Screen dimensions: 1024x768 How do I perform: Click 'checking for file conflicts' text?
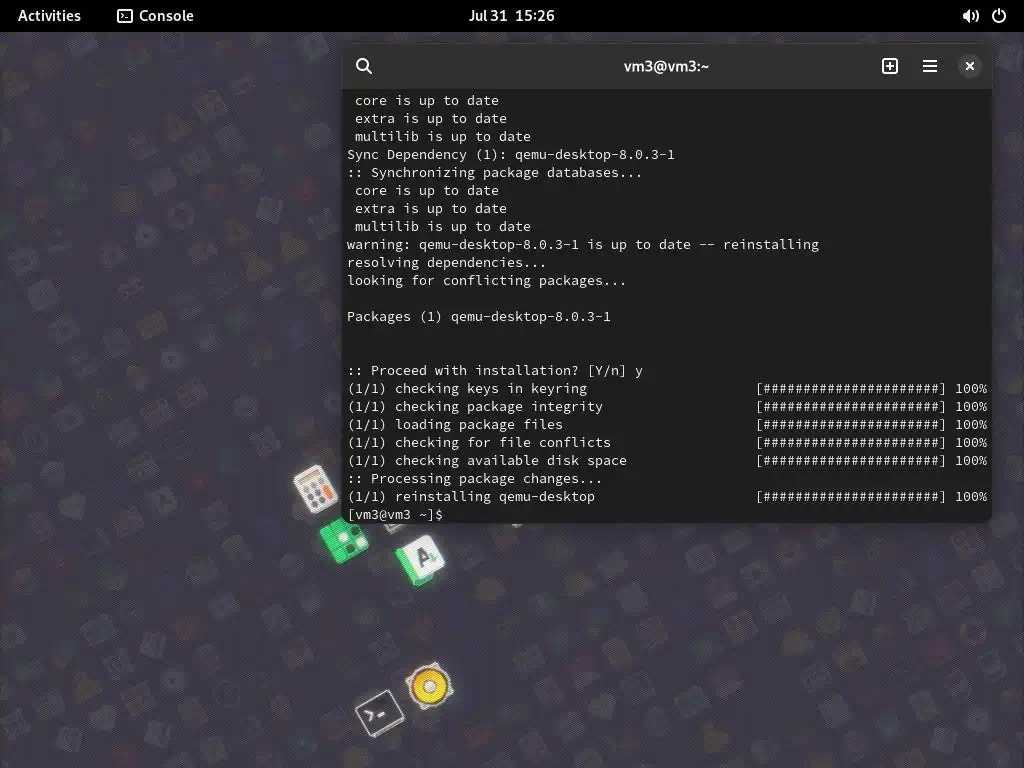click(503, 442)
